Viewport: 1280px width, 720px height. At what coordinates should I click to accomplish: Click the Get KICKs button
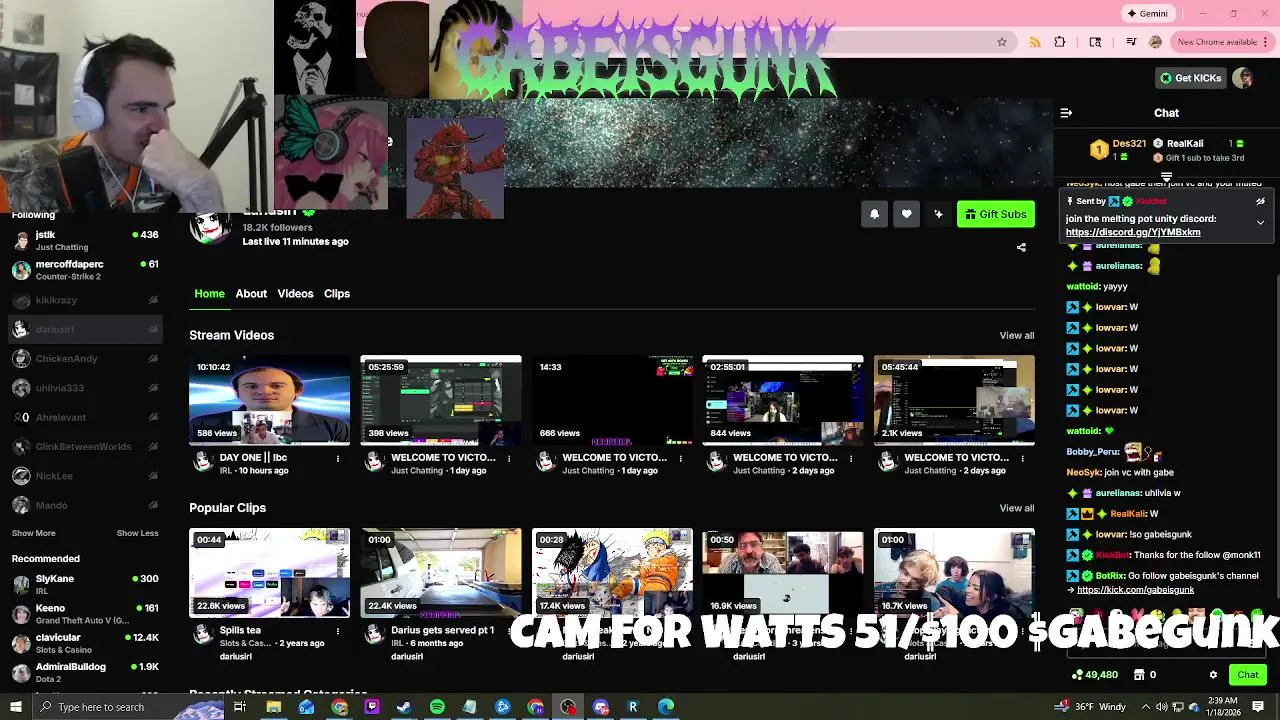click(x=1190, y=78)
